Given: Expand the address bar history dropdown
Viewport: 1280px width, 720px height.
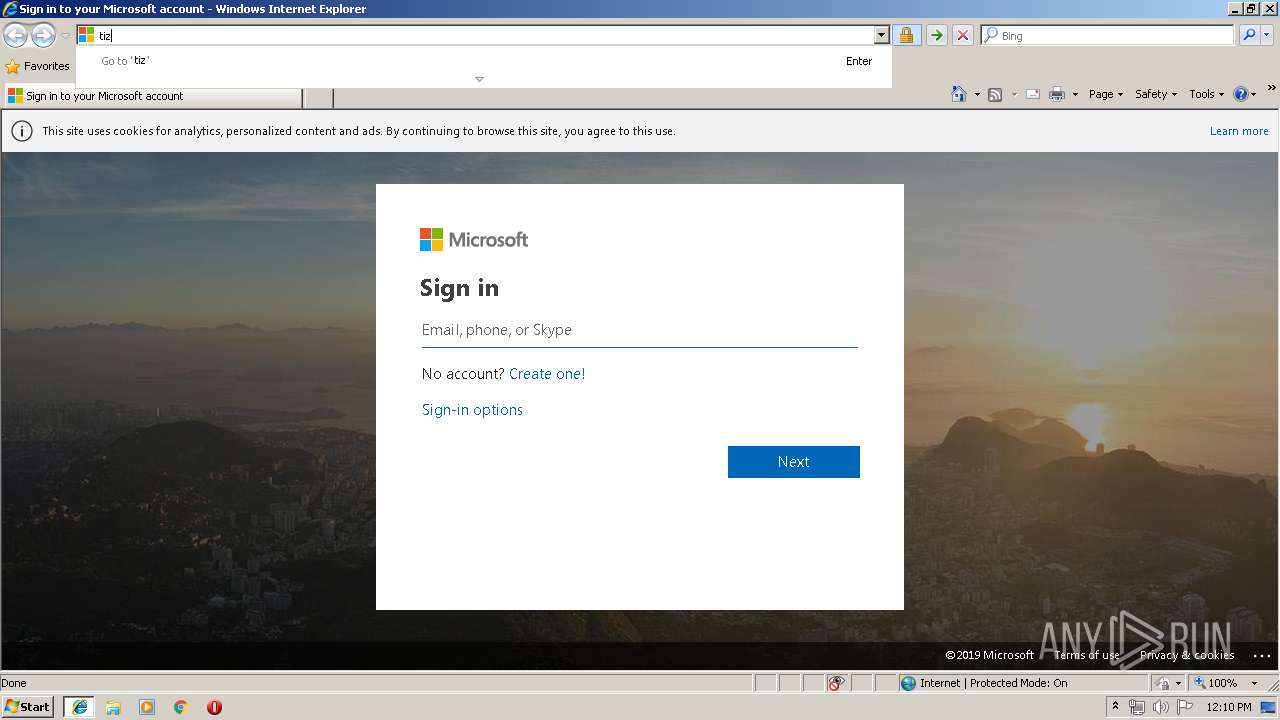Looking at the screenshot, I should pos(881,35).
